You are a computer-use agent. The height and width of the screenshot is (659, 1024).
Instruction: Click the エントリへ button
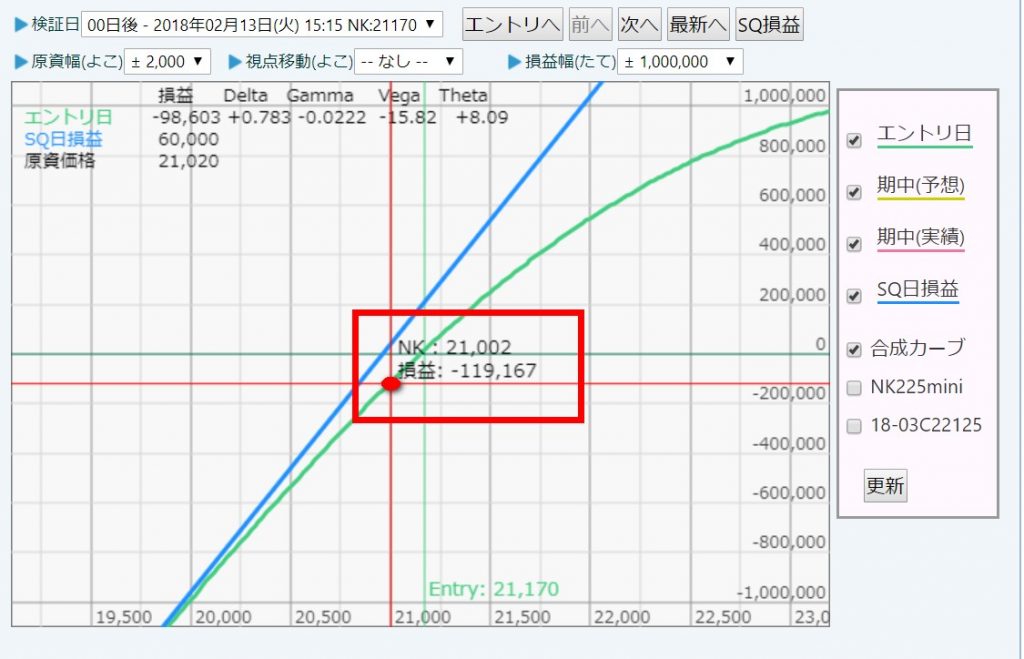(x=513, y=25)
